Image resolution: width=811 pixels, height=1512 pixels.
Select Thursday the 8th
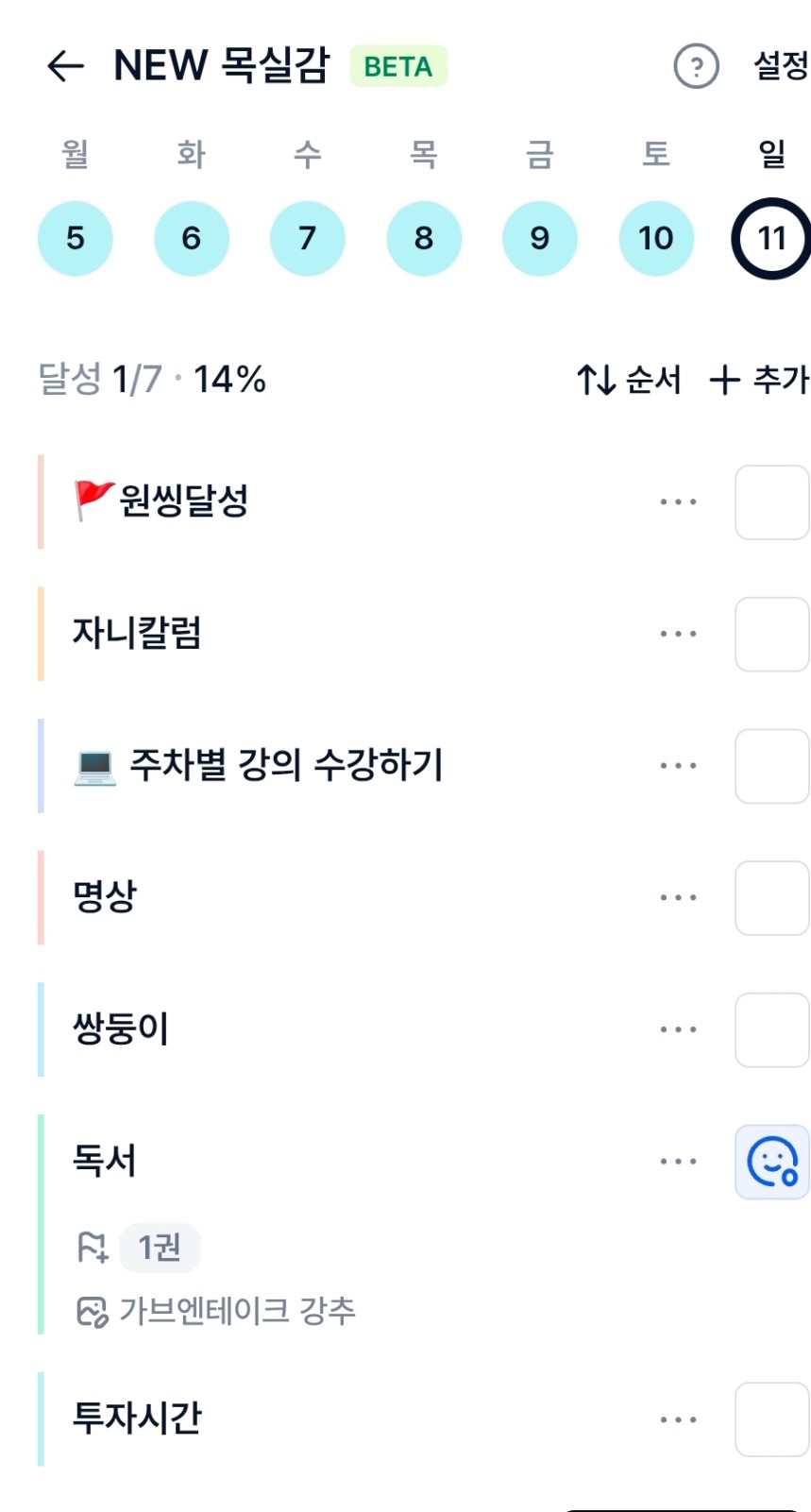(424, 238)
